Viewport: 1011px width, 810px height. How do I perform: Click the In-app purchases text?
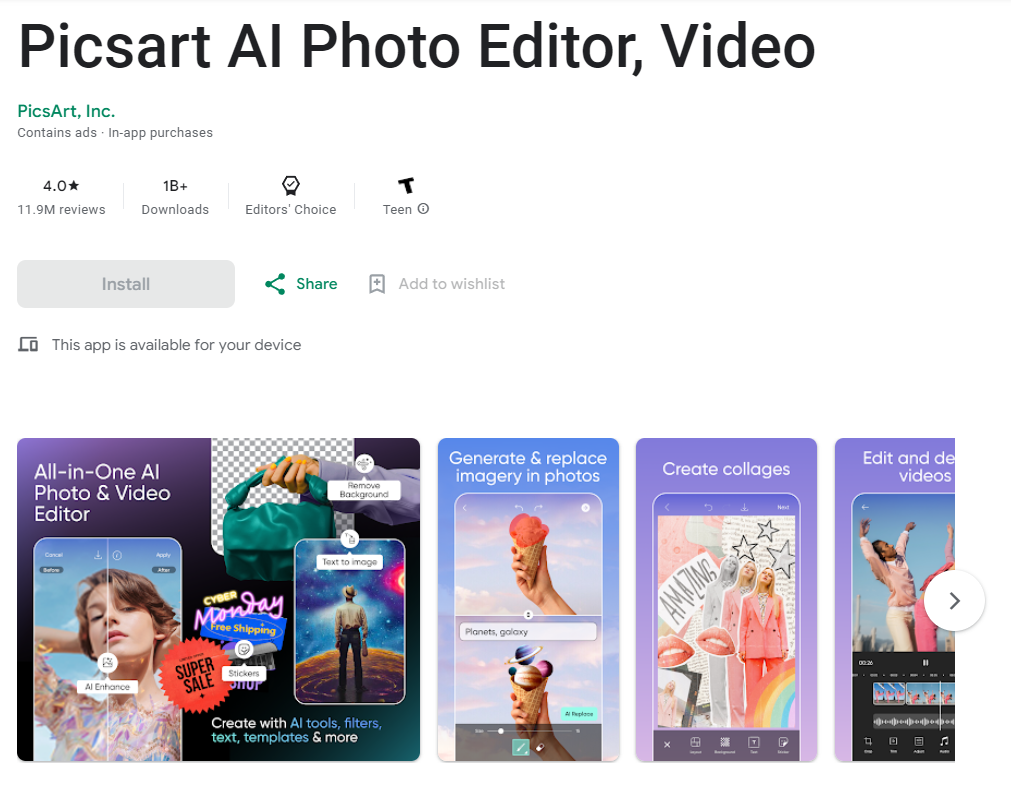(x=161, y=132)
